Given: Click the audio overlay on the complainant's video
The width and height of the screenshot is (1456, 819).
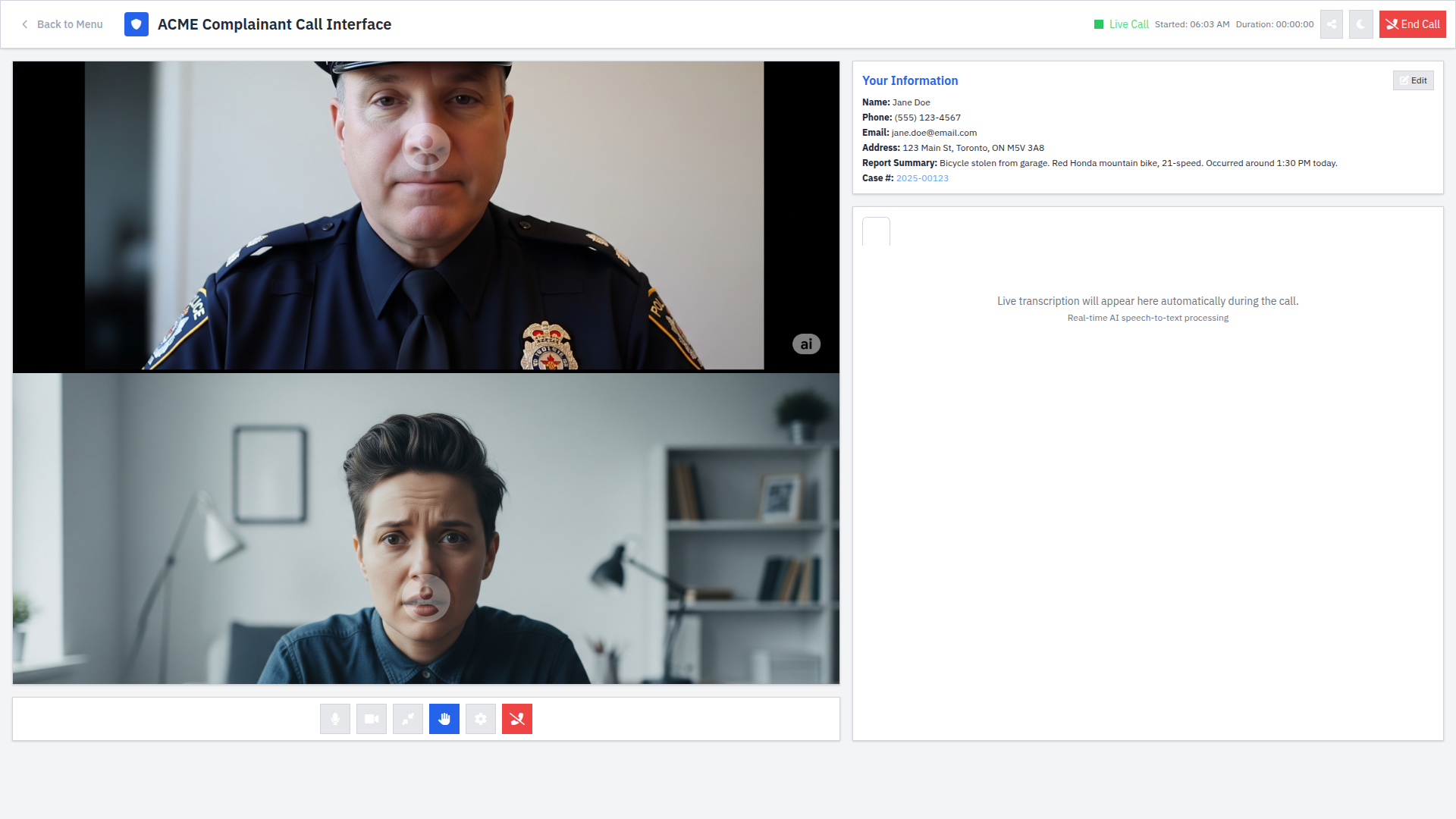Looking at the screenshot, I should point(426,598).
